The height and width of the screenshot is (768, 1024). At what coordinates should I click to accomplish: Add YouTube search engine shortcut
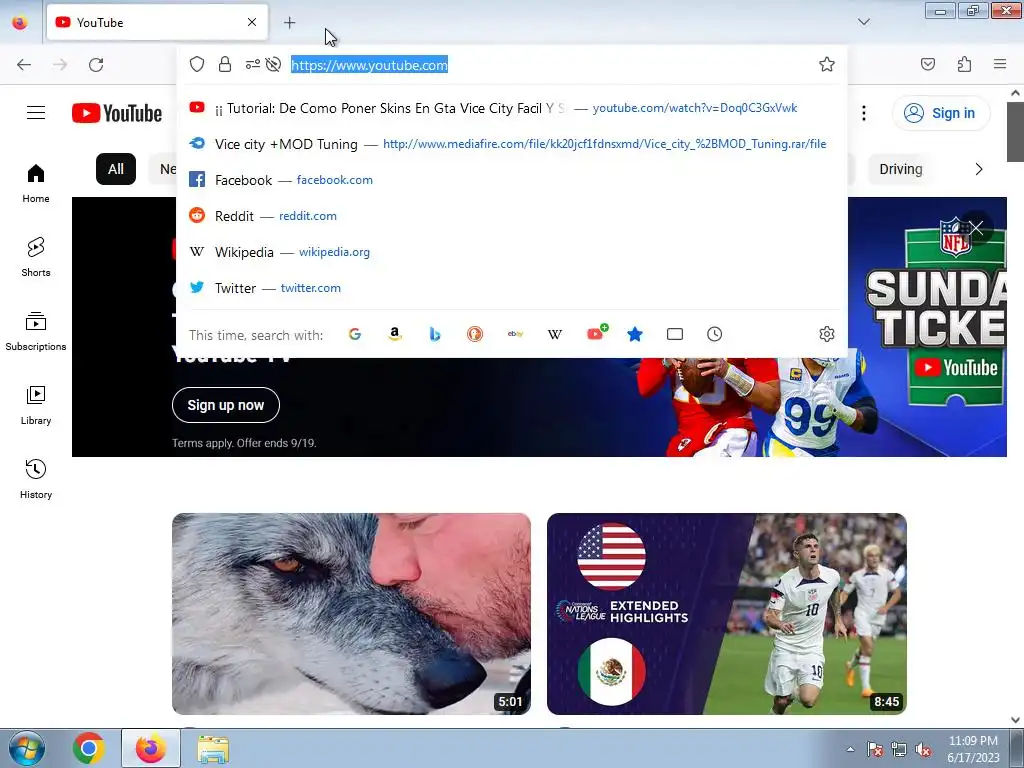(x=597, y=334)
